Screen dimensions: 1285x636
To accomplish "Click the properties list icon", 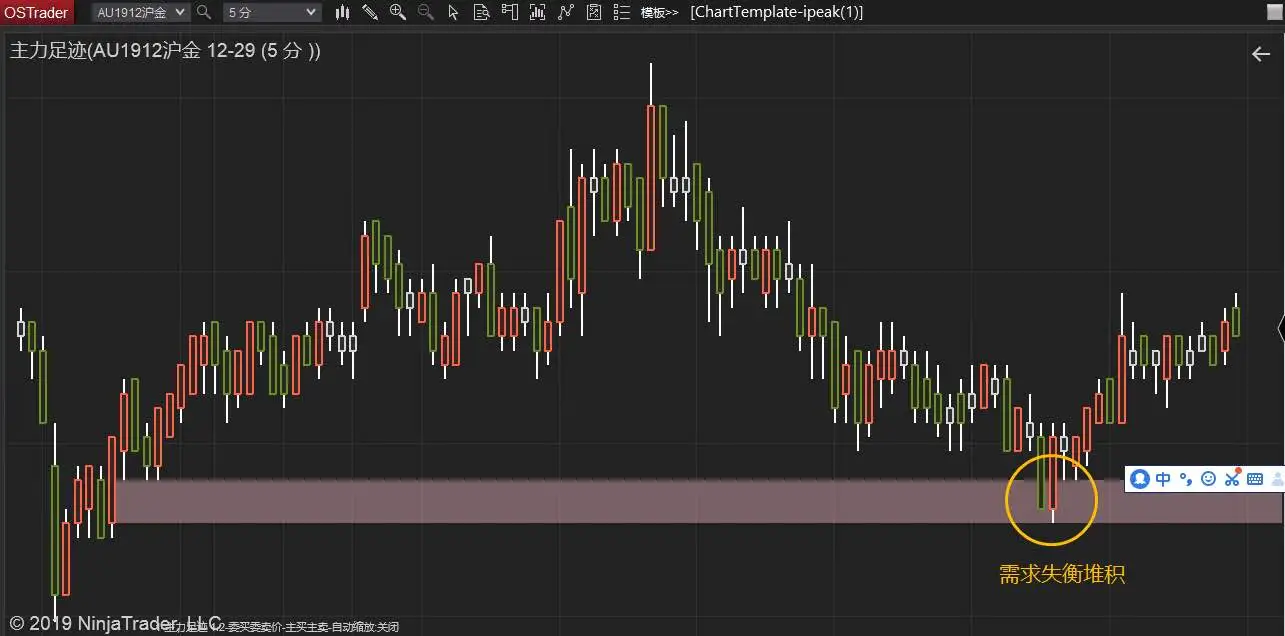I will click(x=622, y=12).
